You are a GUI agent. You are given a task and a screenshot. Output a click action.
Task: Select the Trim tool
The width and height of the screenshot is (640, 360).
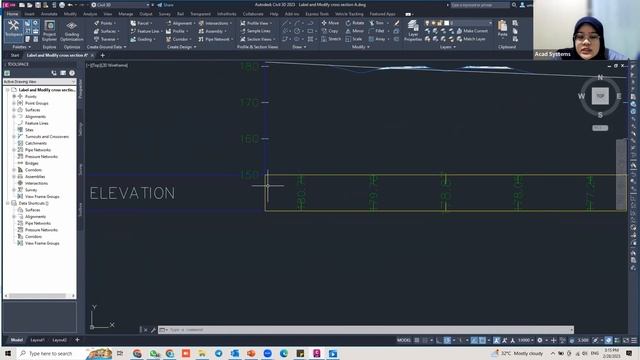(377, 23)
